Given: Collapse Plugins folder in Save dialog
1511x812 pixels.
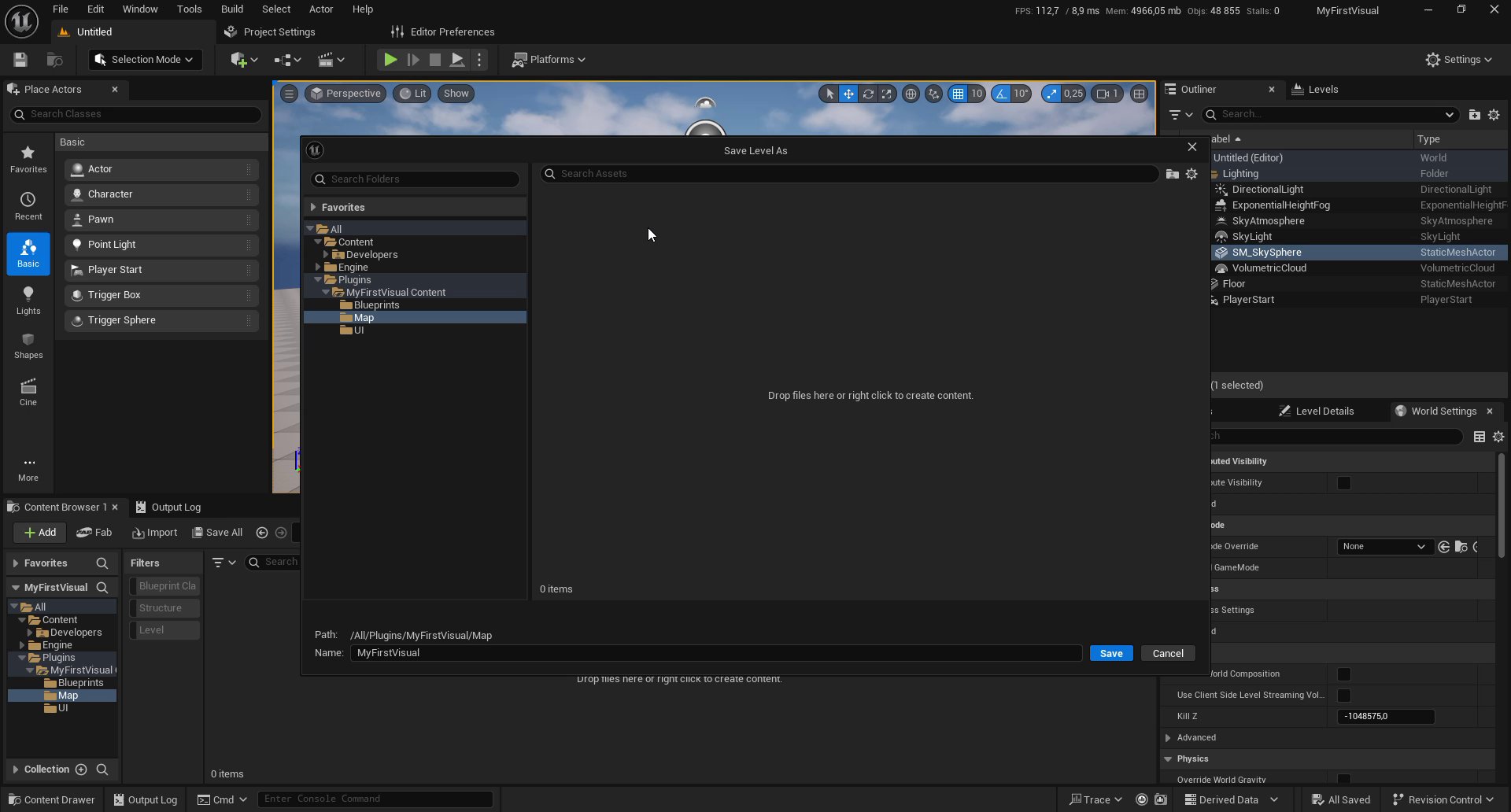Looking at the screenshot, I should pyautogui.click(x=318, y=280).
